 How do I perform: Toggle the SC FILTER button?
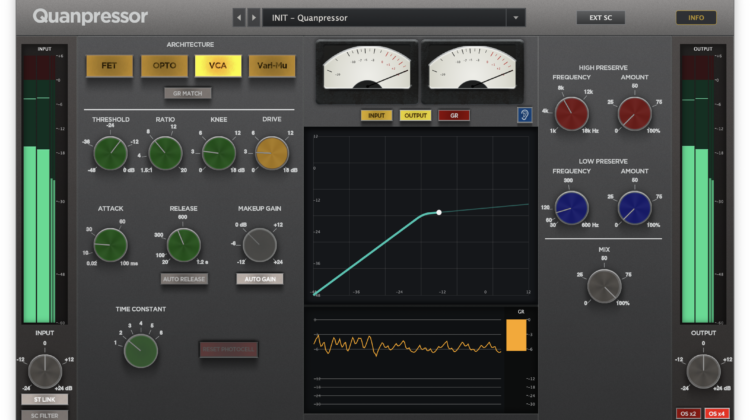(x=44, y=415)
